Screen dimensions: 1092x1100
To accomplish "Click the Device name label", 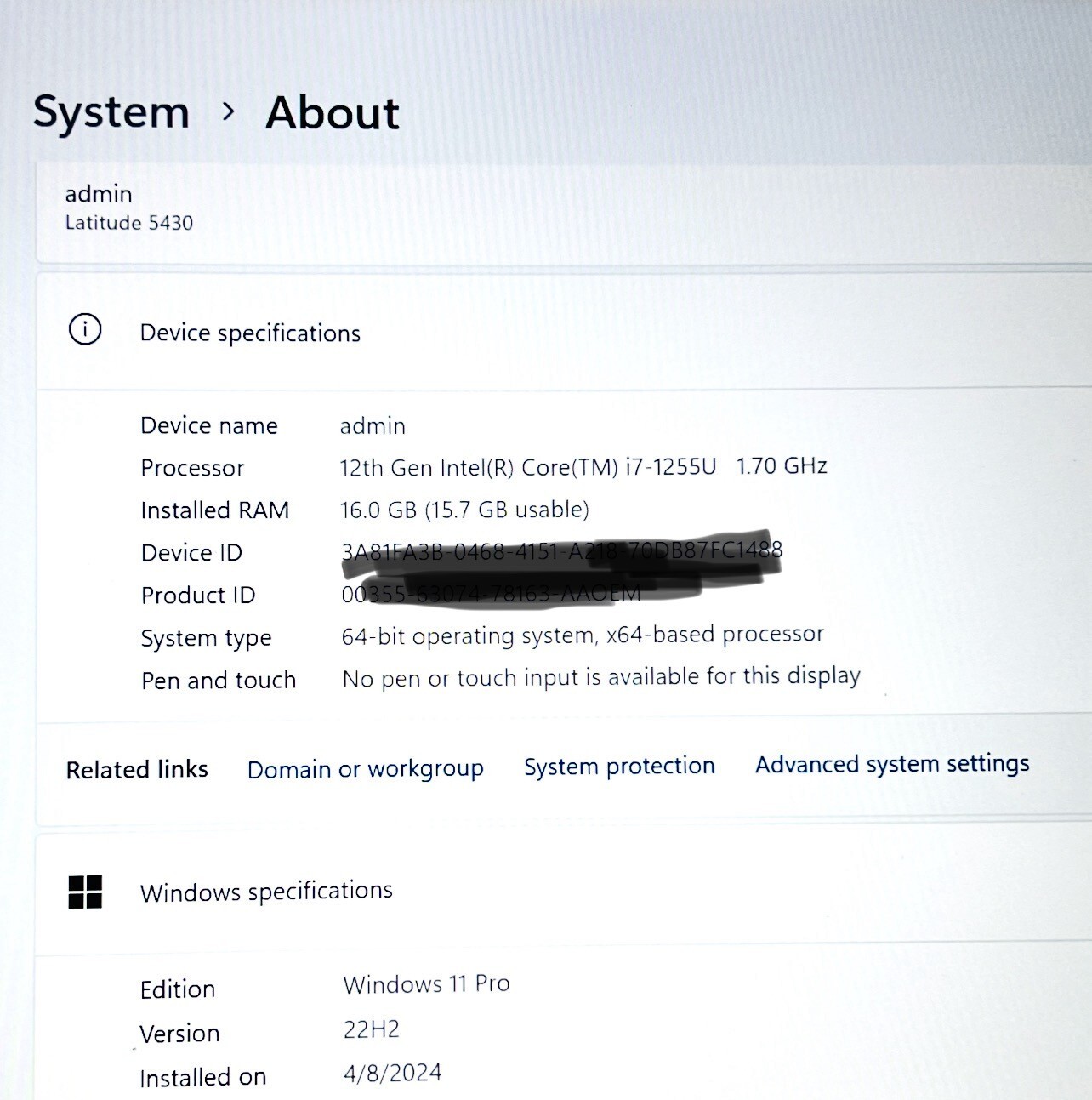I will 209,425.
